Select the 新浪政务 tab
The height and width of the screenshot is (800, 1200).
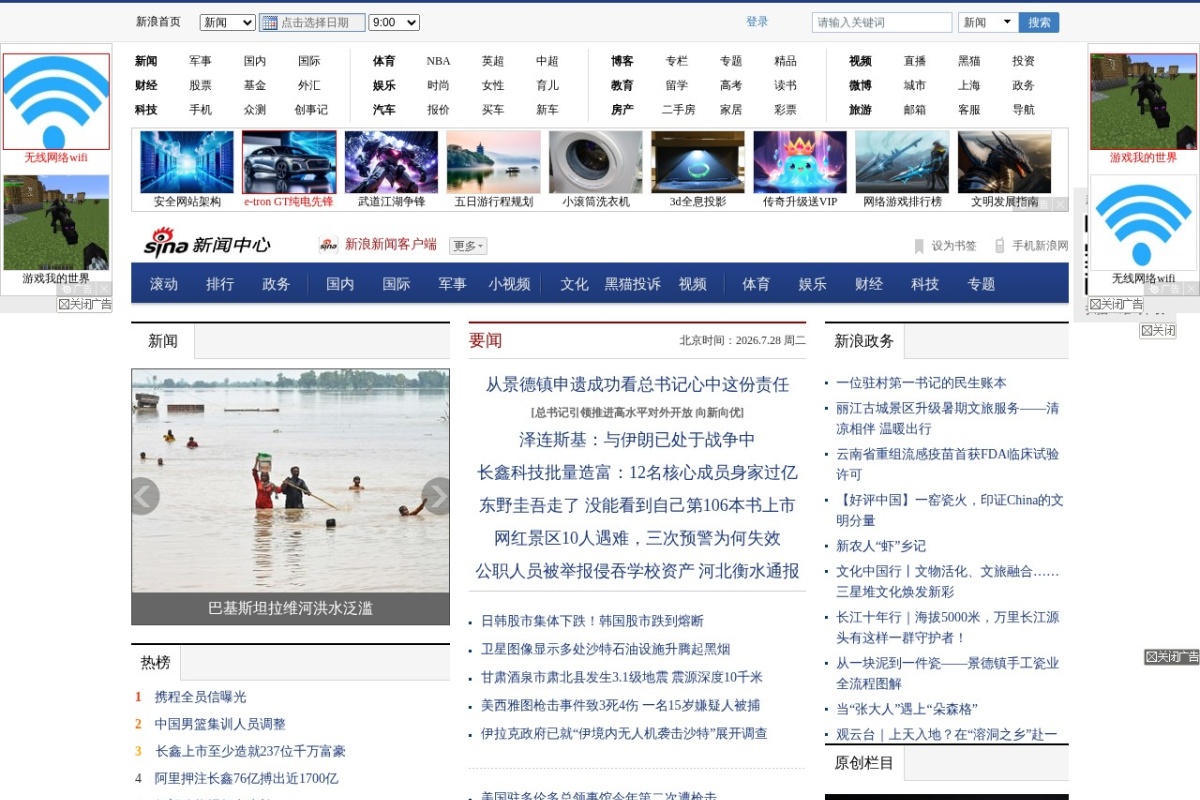pos(864,341)
